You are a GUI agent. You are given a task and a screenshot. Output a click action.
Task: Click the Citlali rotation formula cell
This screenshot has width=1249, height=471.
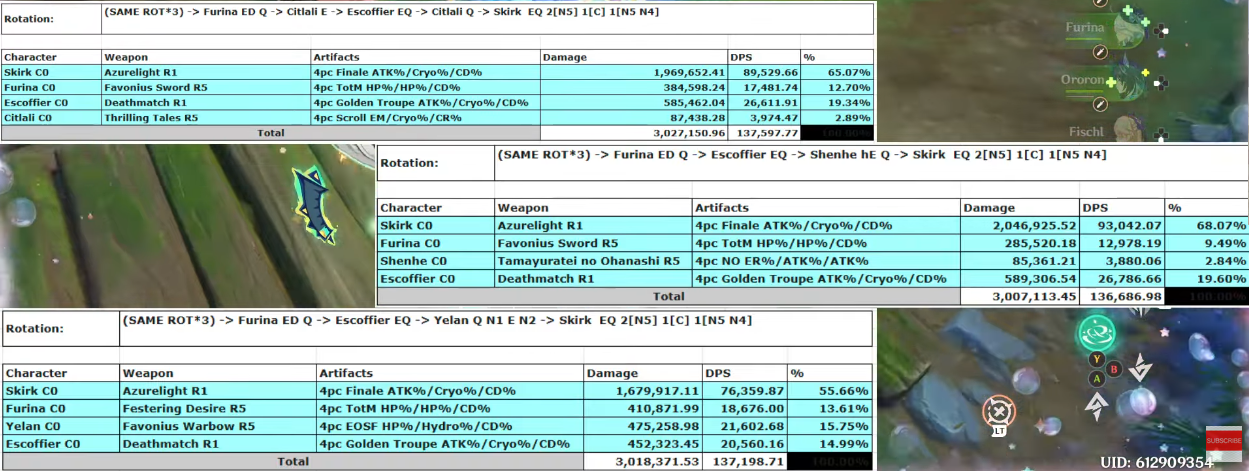489,19
